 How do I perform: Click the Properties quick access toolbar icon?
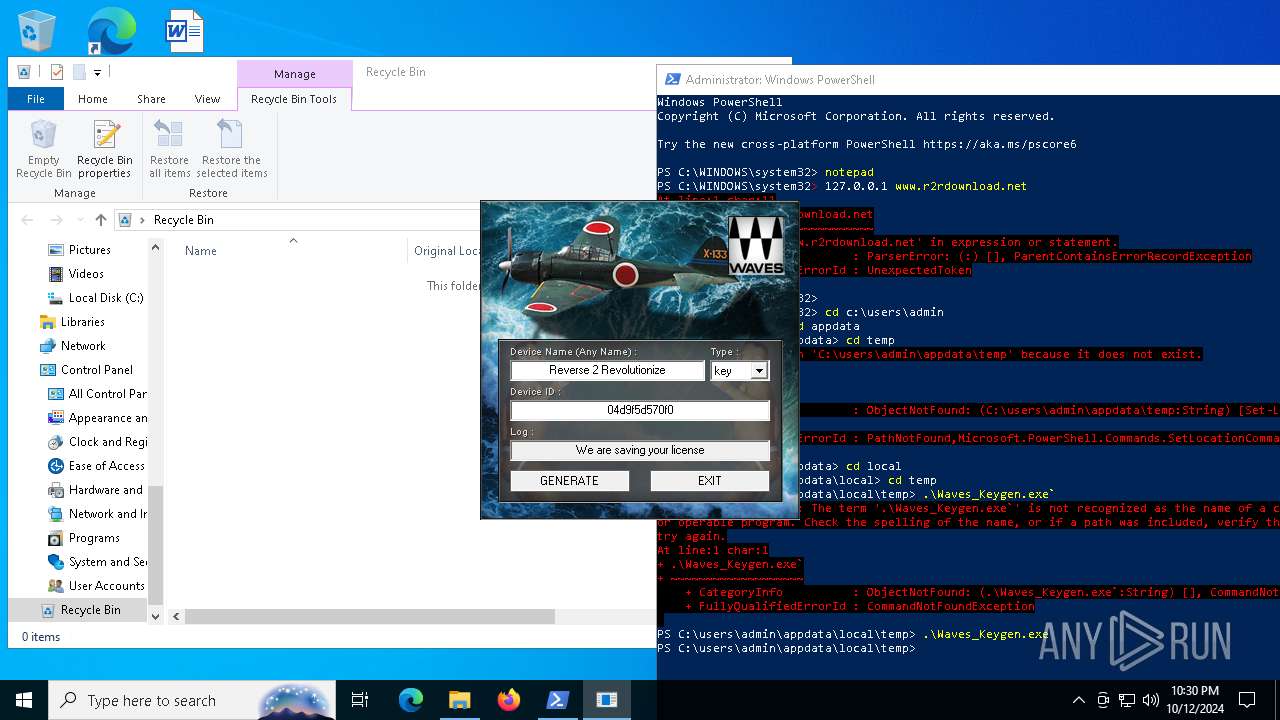[57, 72]
